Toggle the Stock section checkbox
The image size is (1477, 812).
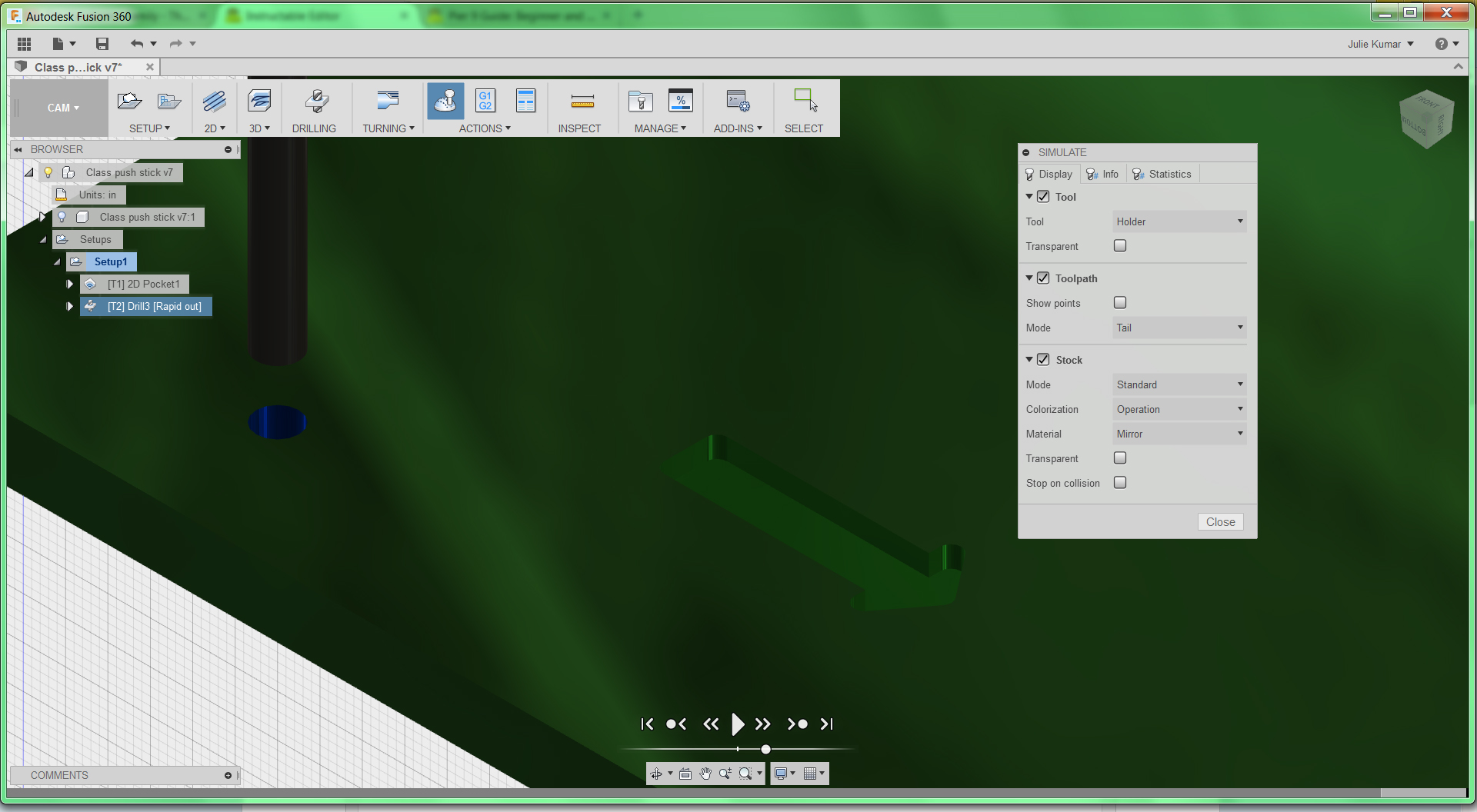1043,360
